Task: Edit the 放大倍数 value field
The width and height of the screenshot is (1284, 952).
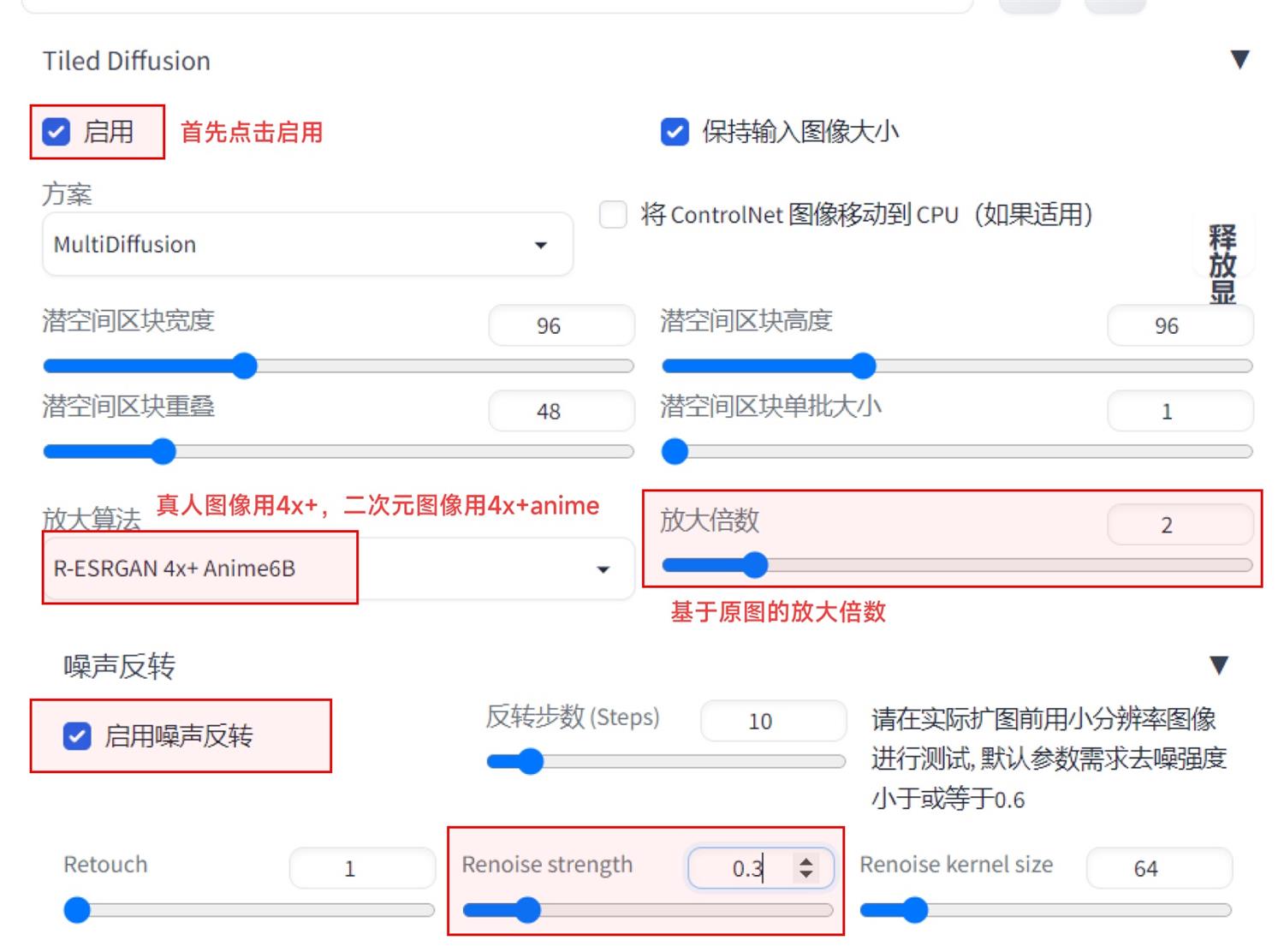Action: (x=1180, y=525)
